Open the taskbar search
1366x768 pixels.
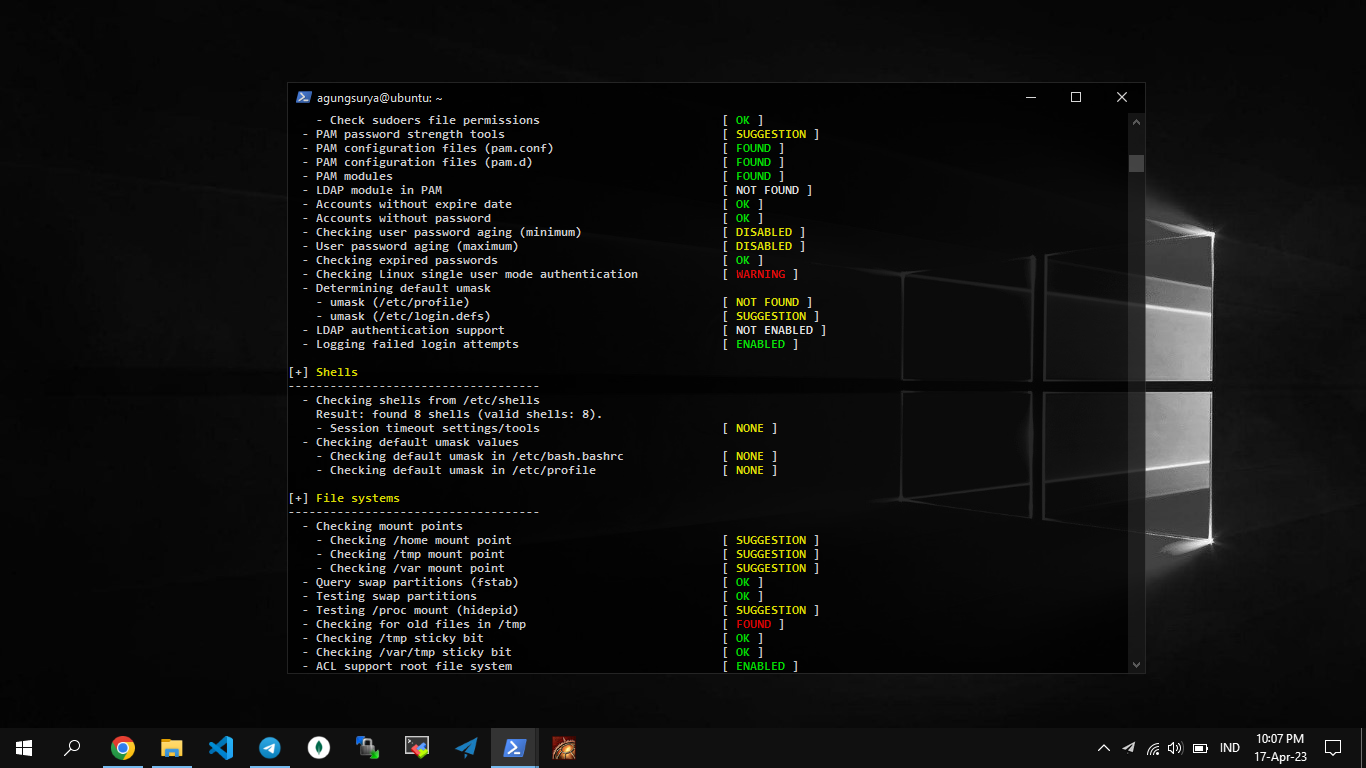(x=72, y=747)
